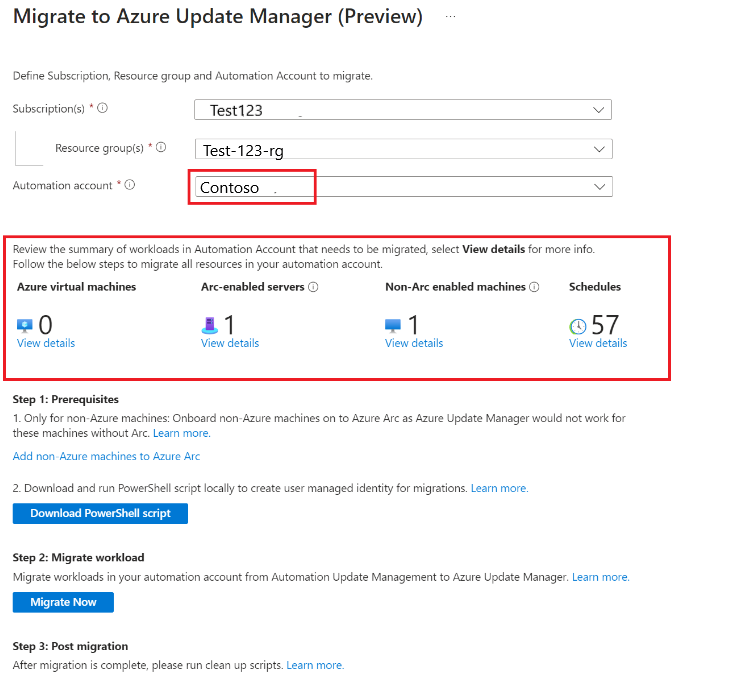View details for Schedules
Screen dimensions: 745x689
click(x=598, y=343)
